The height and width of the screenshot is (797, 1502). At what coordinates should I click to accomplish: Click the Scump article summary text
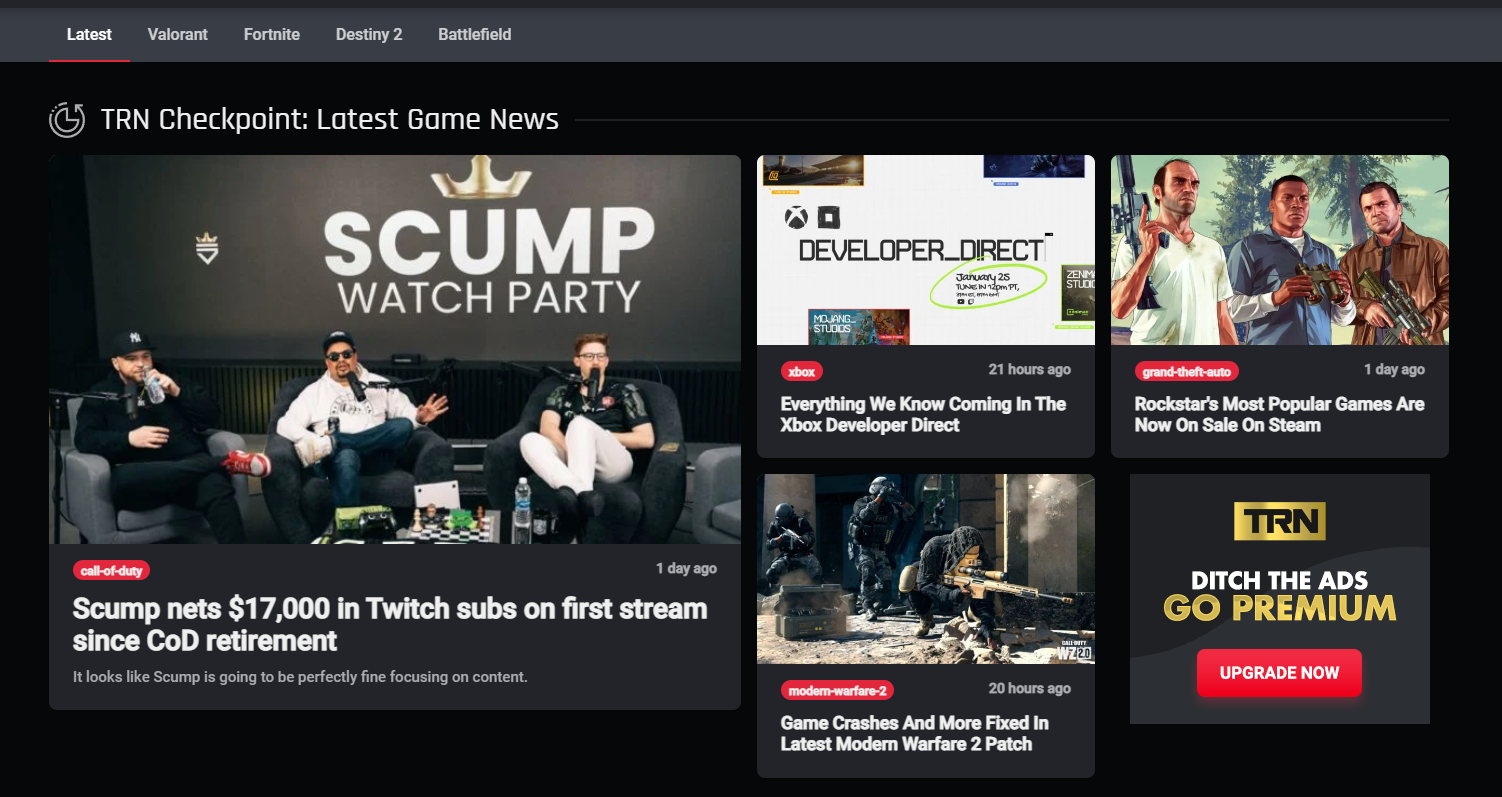point(300,677)
